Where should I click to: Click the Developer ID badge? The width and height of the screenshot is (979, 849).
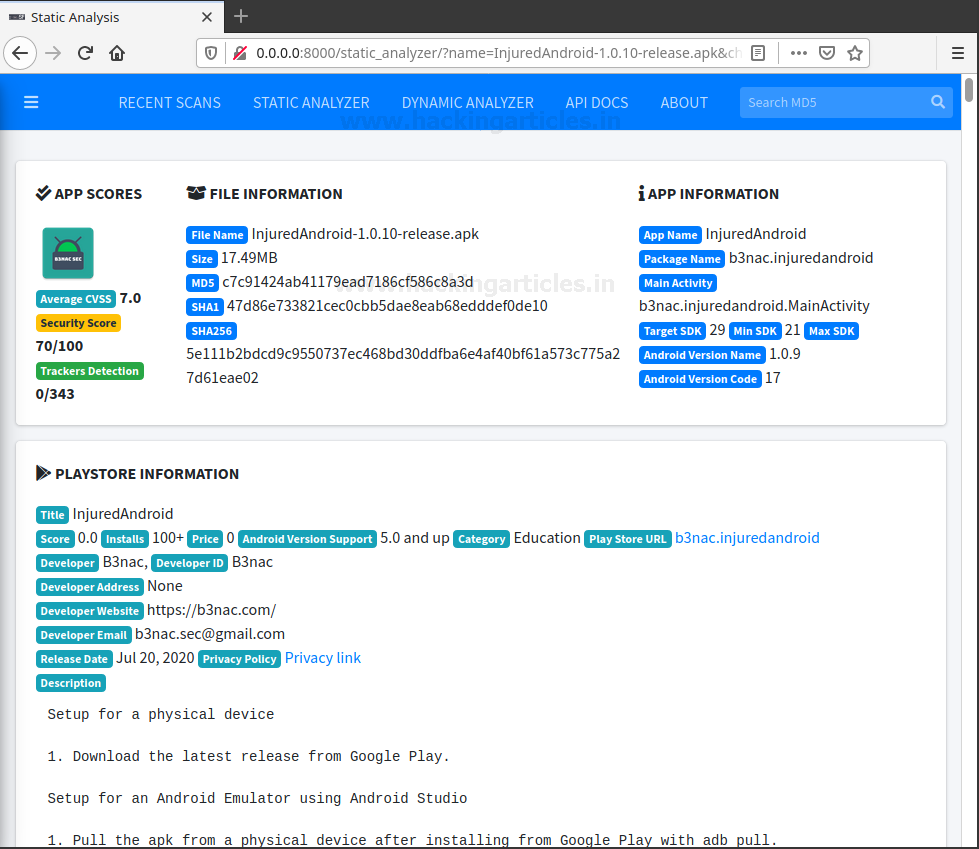click(x=190, y=563)
